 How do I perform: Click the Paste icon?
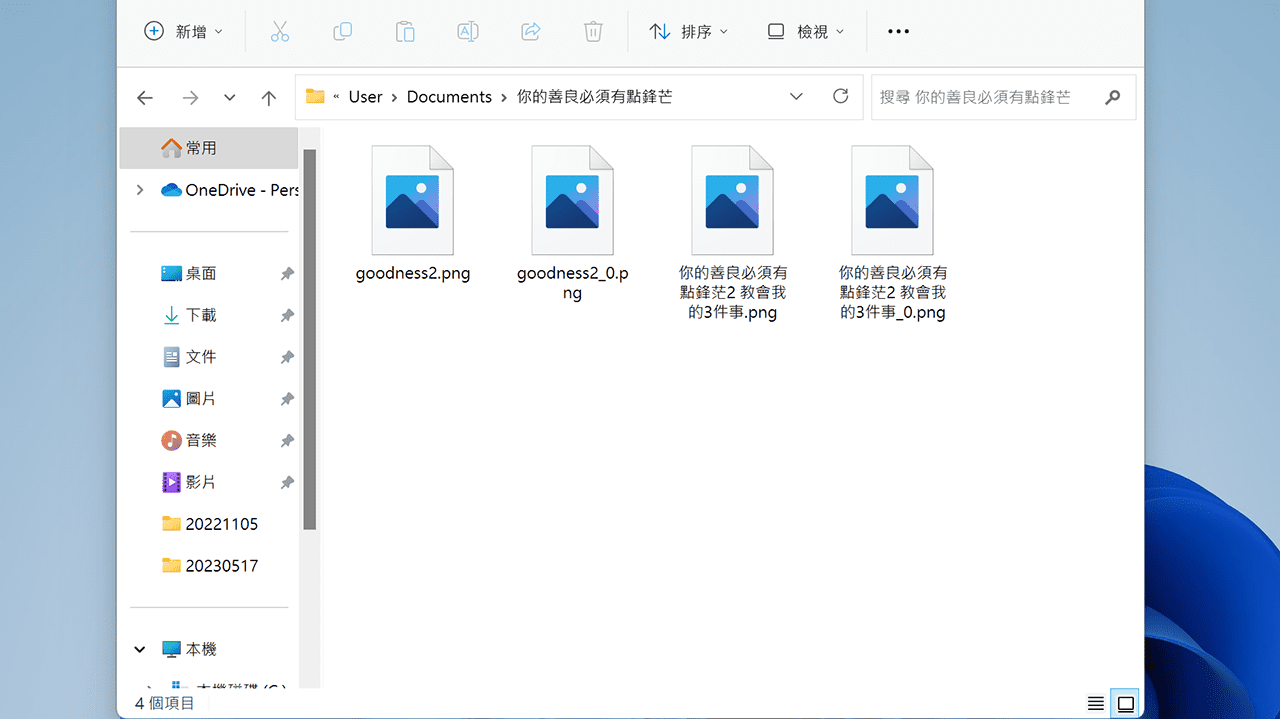coord(405,31)
